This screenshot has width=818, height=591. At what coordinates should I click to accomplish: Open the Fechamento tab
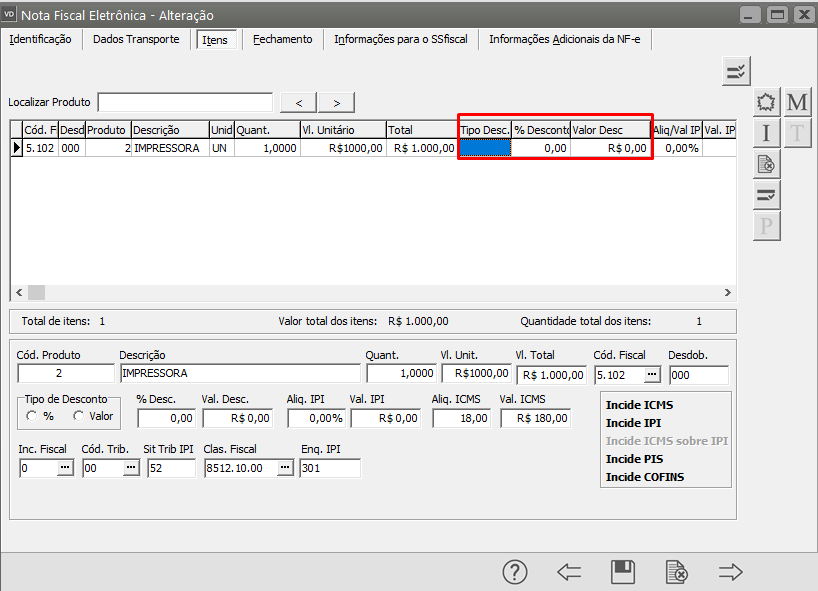click(x=282, y=39)
